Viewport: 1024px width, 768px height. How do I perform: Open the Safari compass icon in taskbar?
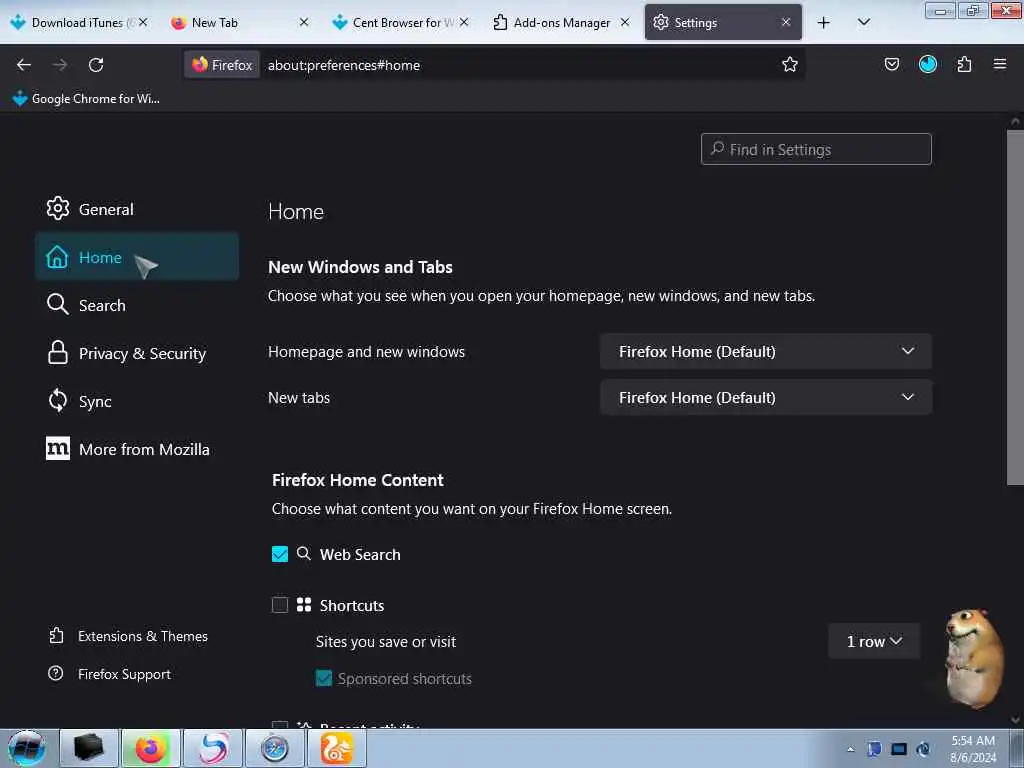tap(275, 748)
